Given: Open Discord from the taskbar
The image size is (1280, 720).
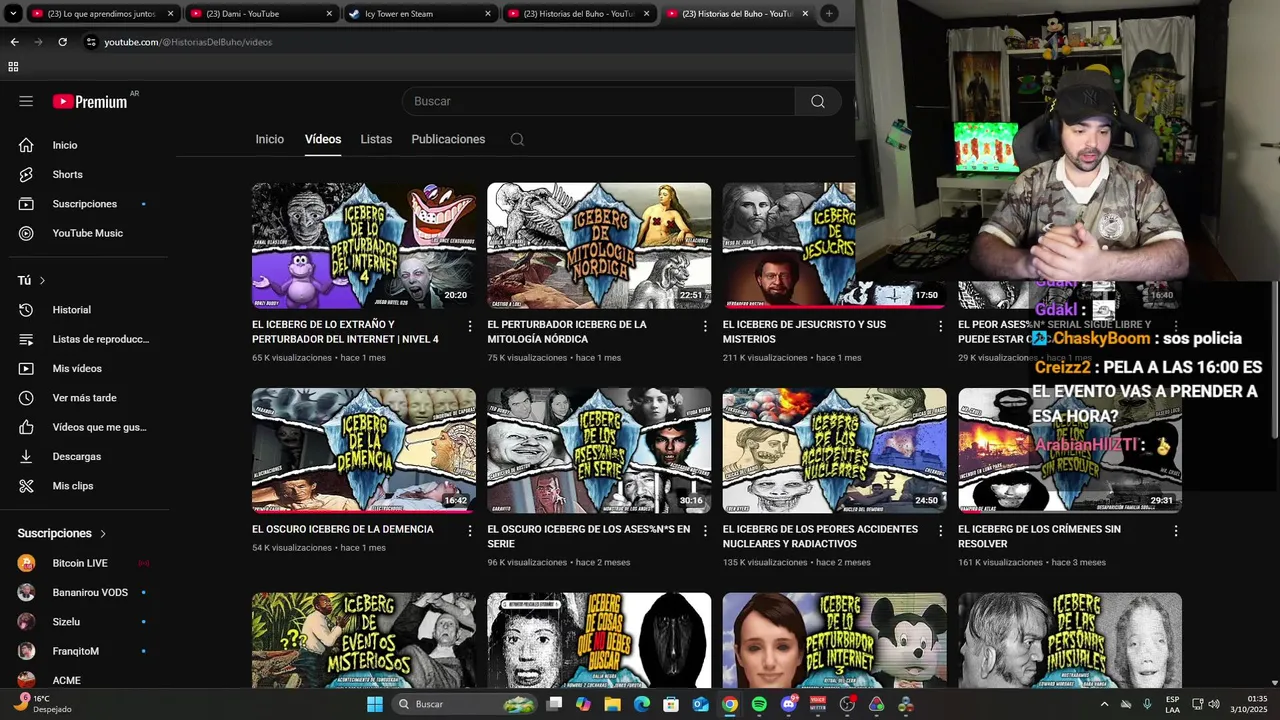Looking at the screenshot, I should tap(789, 704).
